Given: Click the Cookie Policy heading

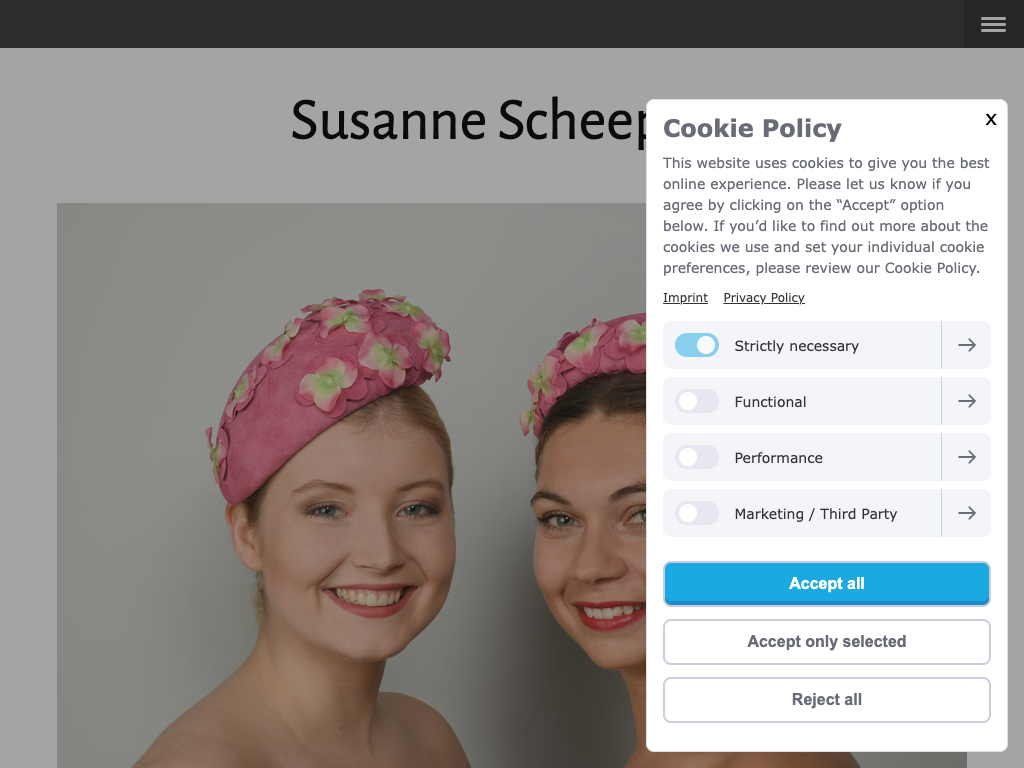Looking at the screenshot, I should (752, 128).
